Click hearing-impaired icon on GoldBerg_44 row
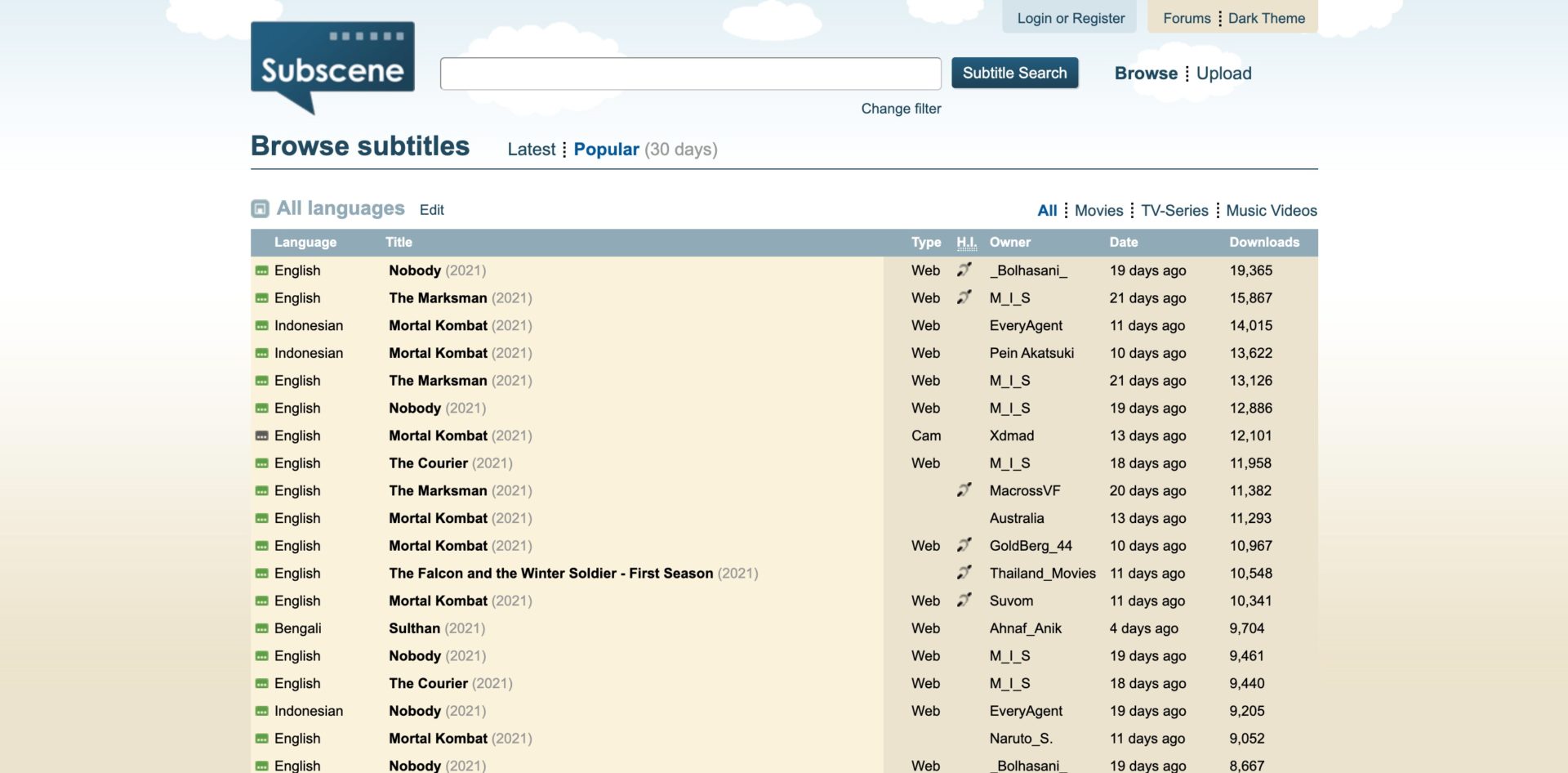1568x773 pixels. tap(966, 544)
